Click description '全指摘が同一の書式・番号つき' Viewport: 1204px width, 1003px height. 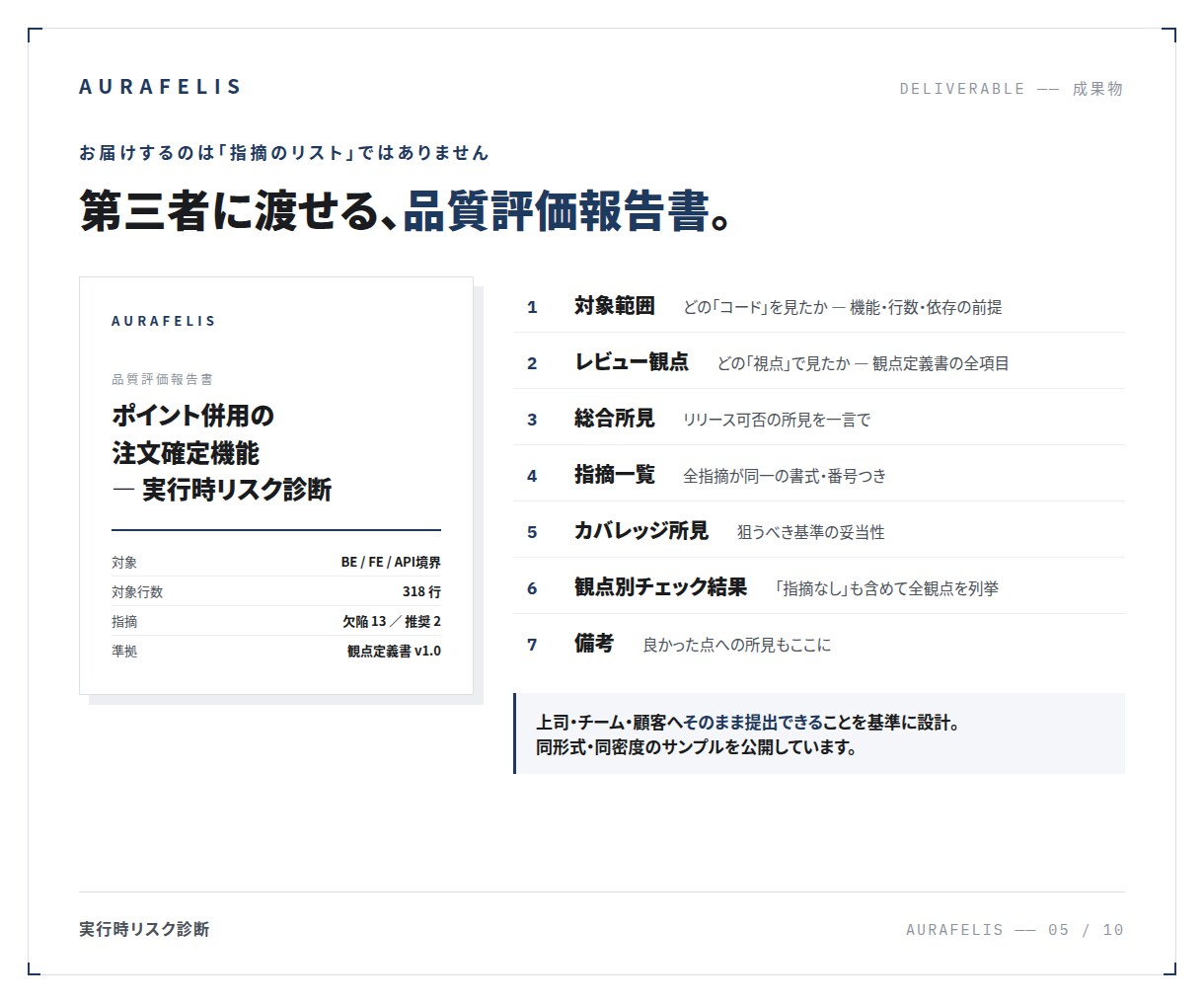(x=785, y=477)
